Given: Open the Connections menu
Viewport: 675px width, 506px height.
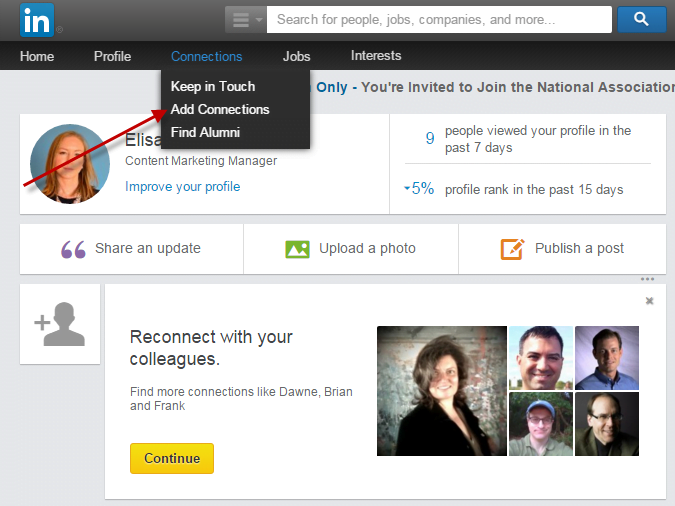Looking at the screenshot, I should click(207, 56).
